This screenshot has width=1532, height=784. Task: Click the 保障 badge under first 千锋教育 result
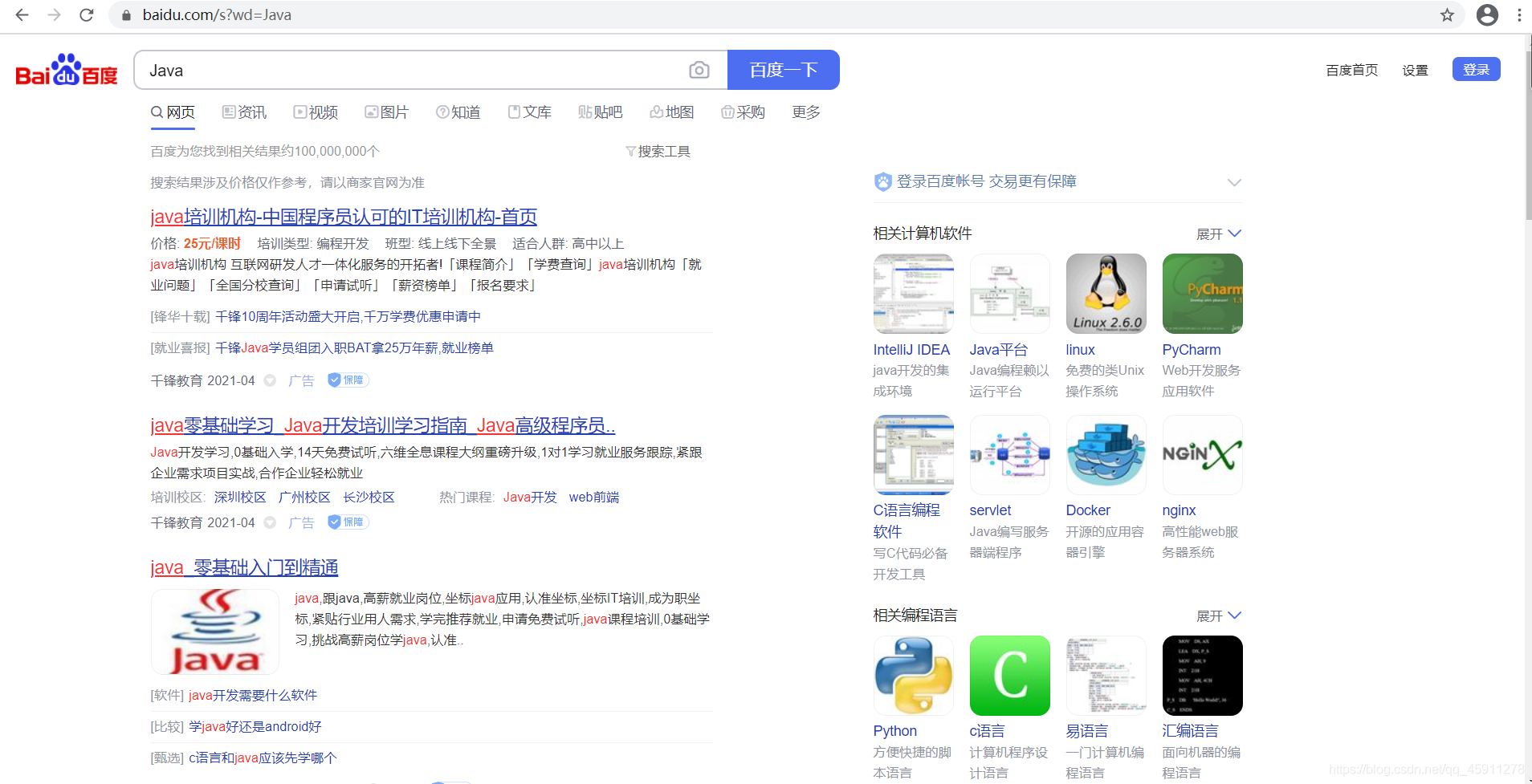(348, 380)
